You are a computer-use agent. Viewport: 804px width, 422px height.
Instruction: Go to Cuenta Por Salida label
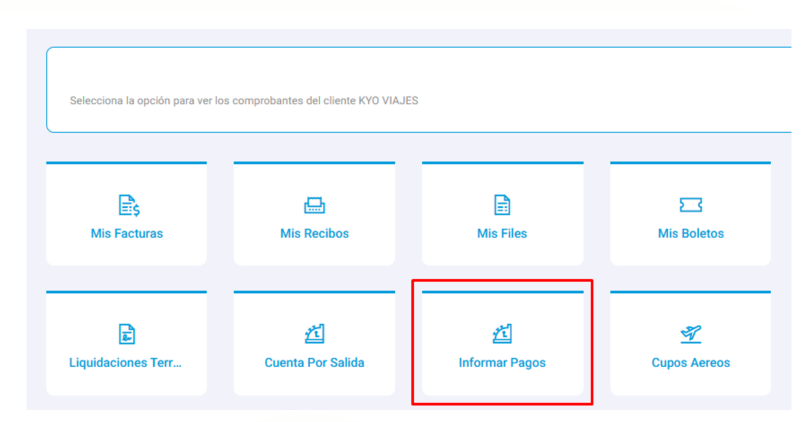(x=314, y=363)
